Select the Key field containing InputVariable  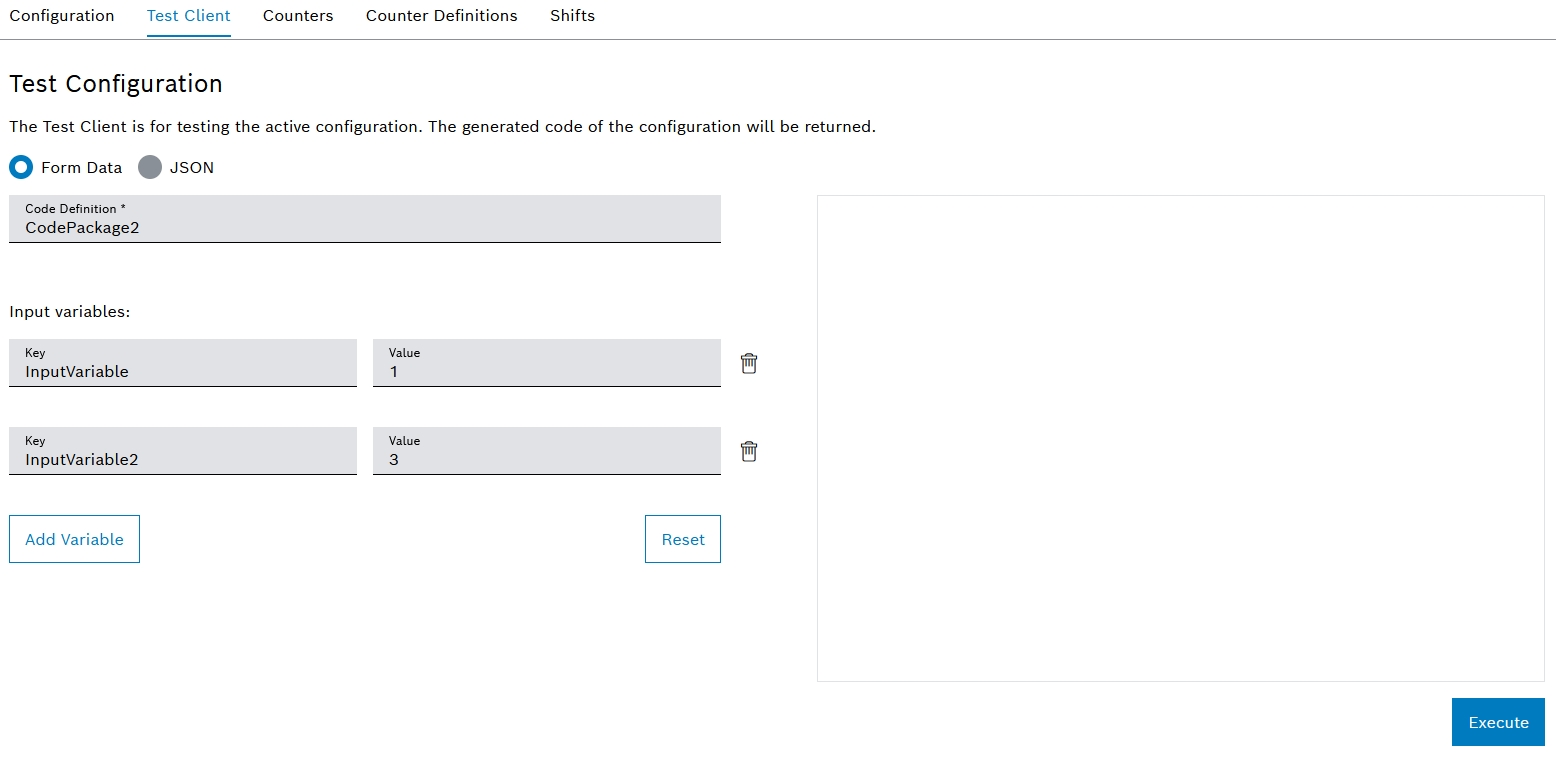[x=182, y=363]
